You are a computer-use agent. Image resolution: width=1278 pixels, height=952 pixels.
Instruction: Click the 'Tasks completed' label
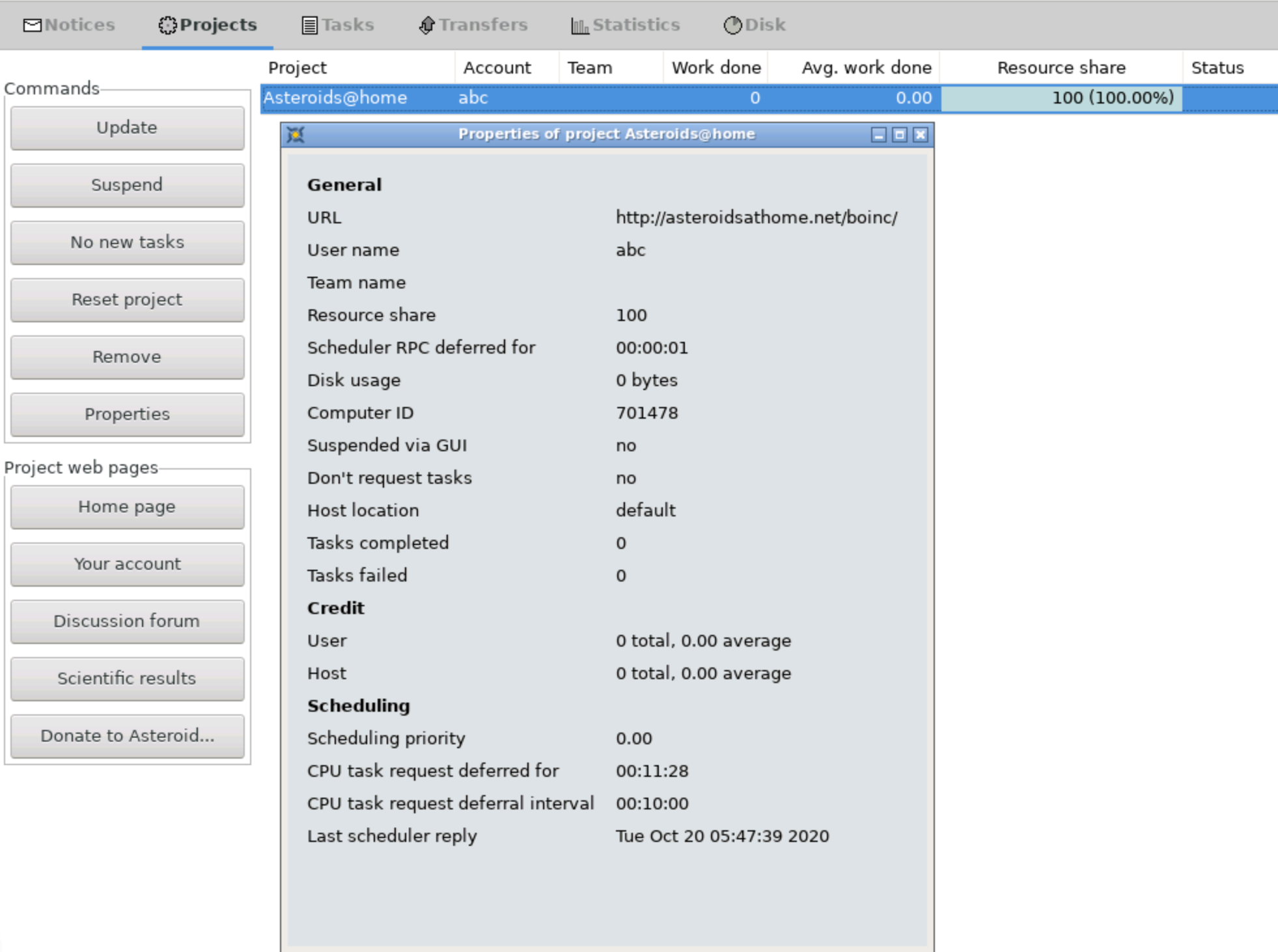point(378,543)
